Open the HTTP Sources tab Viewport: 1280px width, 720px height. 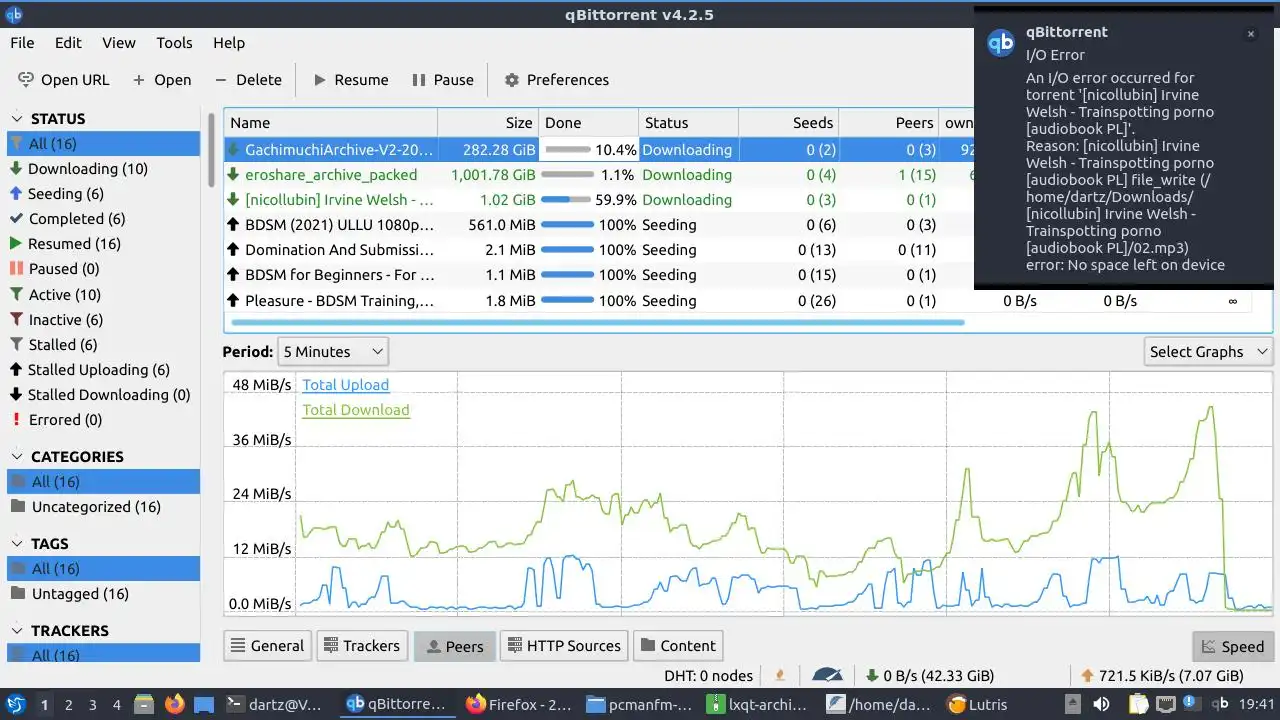563,646
